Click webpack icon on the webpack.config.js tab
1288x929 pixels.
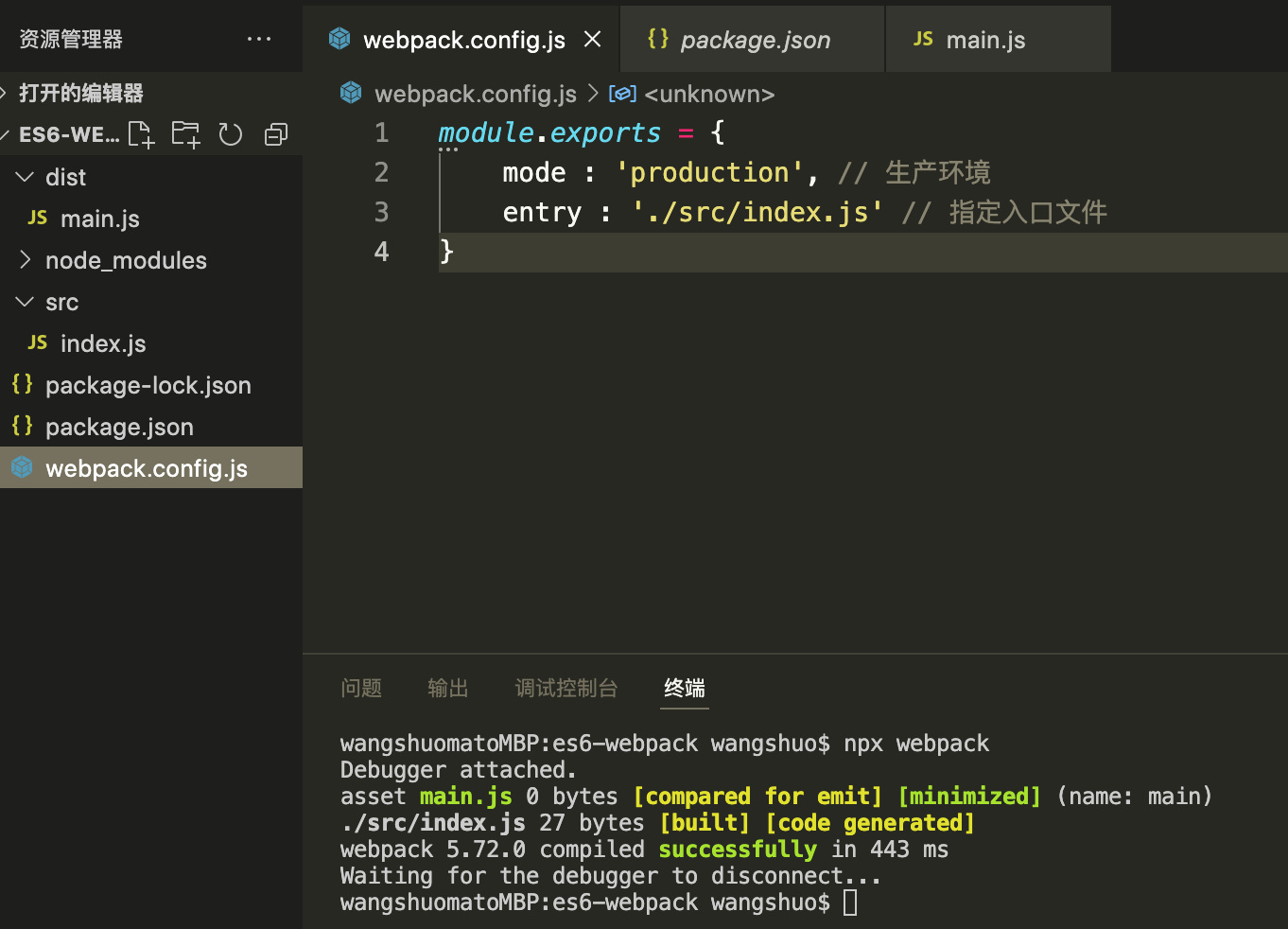point(339,39)
